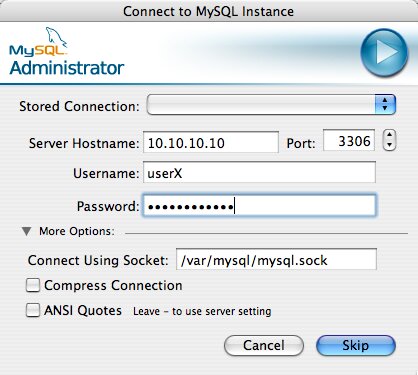The image size is (418, 375).
Task: Focus the Password field
Action: click(260, 206)
